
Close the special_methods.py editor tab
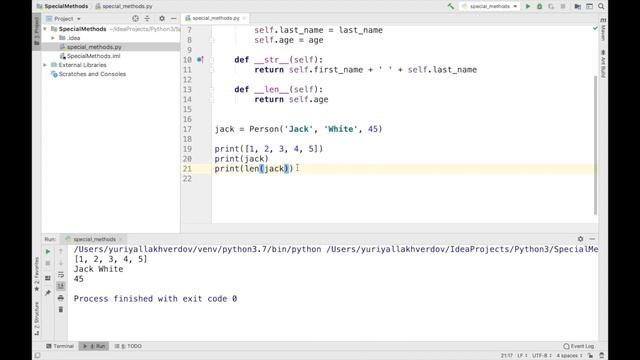[x=244, y=18]
